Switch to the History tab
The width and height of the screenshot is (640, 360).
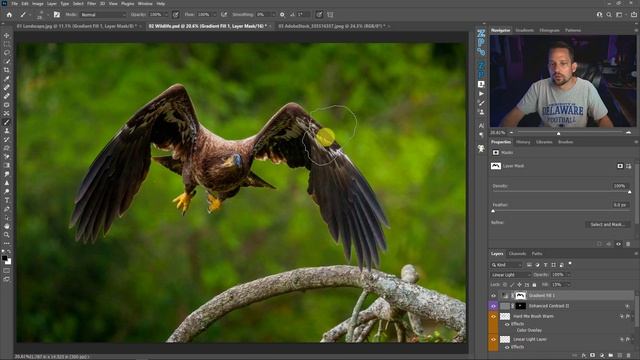[x=523, y=142]
